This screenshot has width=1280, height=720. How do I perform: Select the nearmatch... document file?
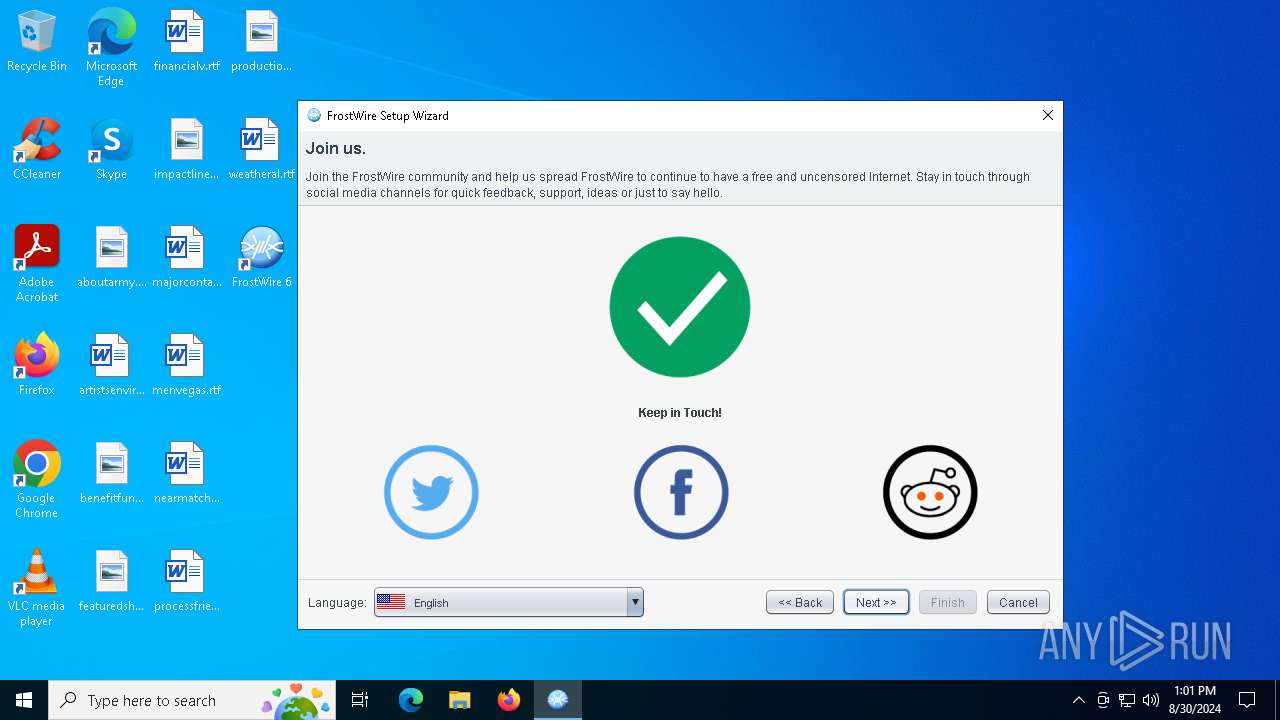(x=186, y=473)
